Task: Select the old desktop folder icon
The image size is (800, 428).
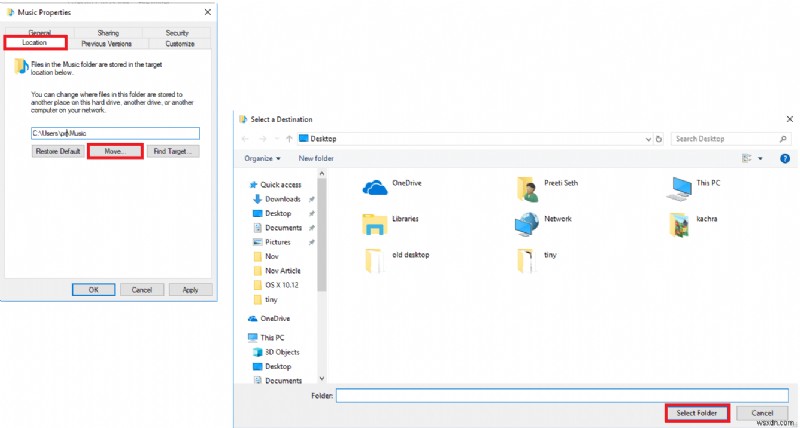Action: pos(376,260)
